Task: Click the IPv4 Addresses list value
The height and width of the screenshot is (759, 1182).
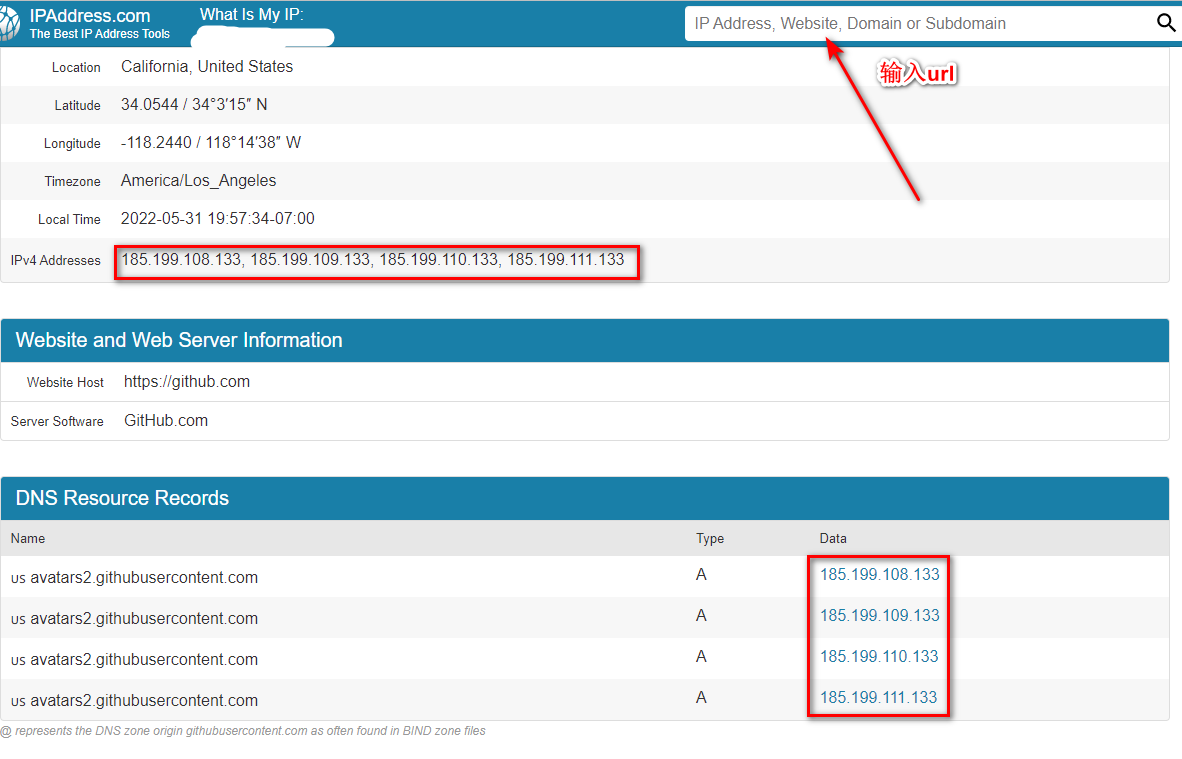Action: coord(372,259)
